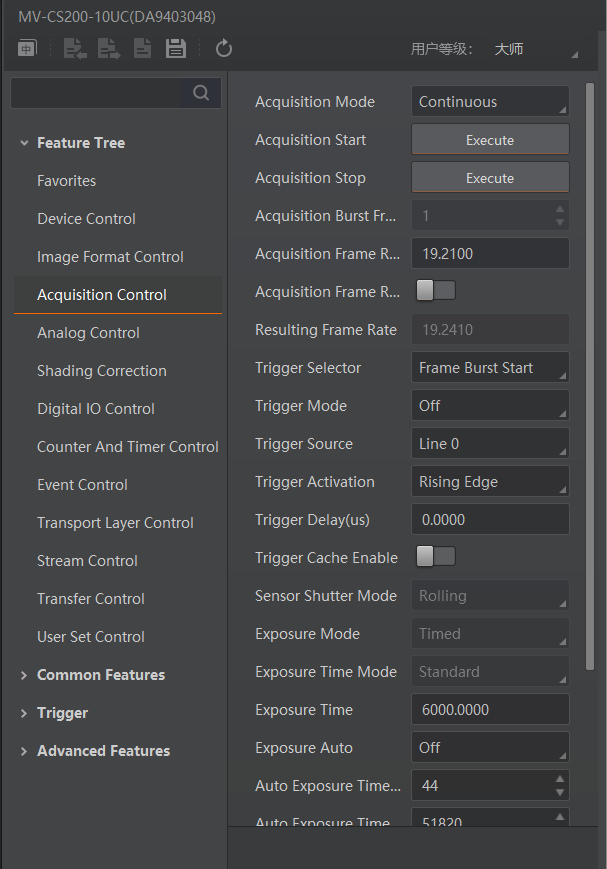The width and height of the screenshot is (607, 869).
Task: Select Counter And Timer Control item
Action: tap(128, 447)
